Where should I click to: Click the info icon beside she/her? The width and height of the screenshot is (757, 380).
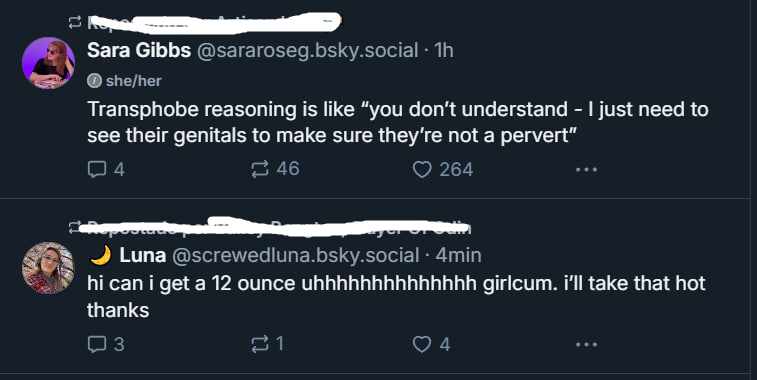point(94,81)
